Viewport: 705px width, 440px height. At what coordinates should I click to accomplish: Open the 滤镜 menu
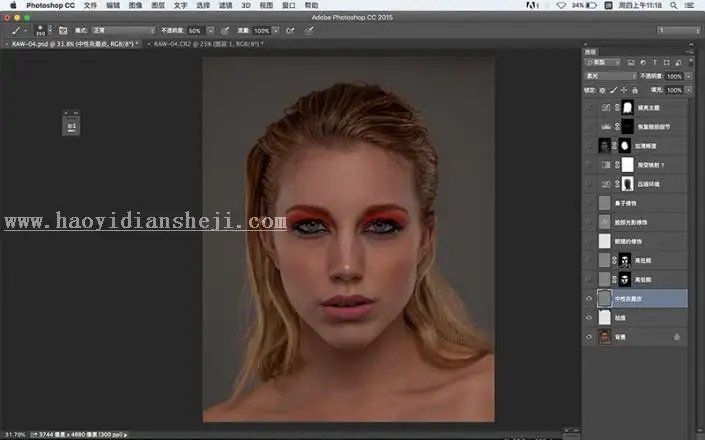pyautogui.click(x=225, y=5)
